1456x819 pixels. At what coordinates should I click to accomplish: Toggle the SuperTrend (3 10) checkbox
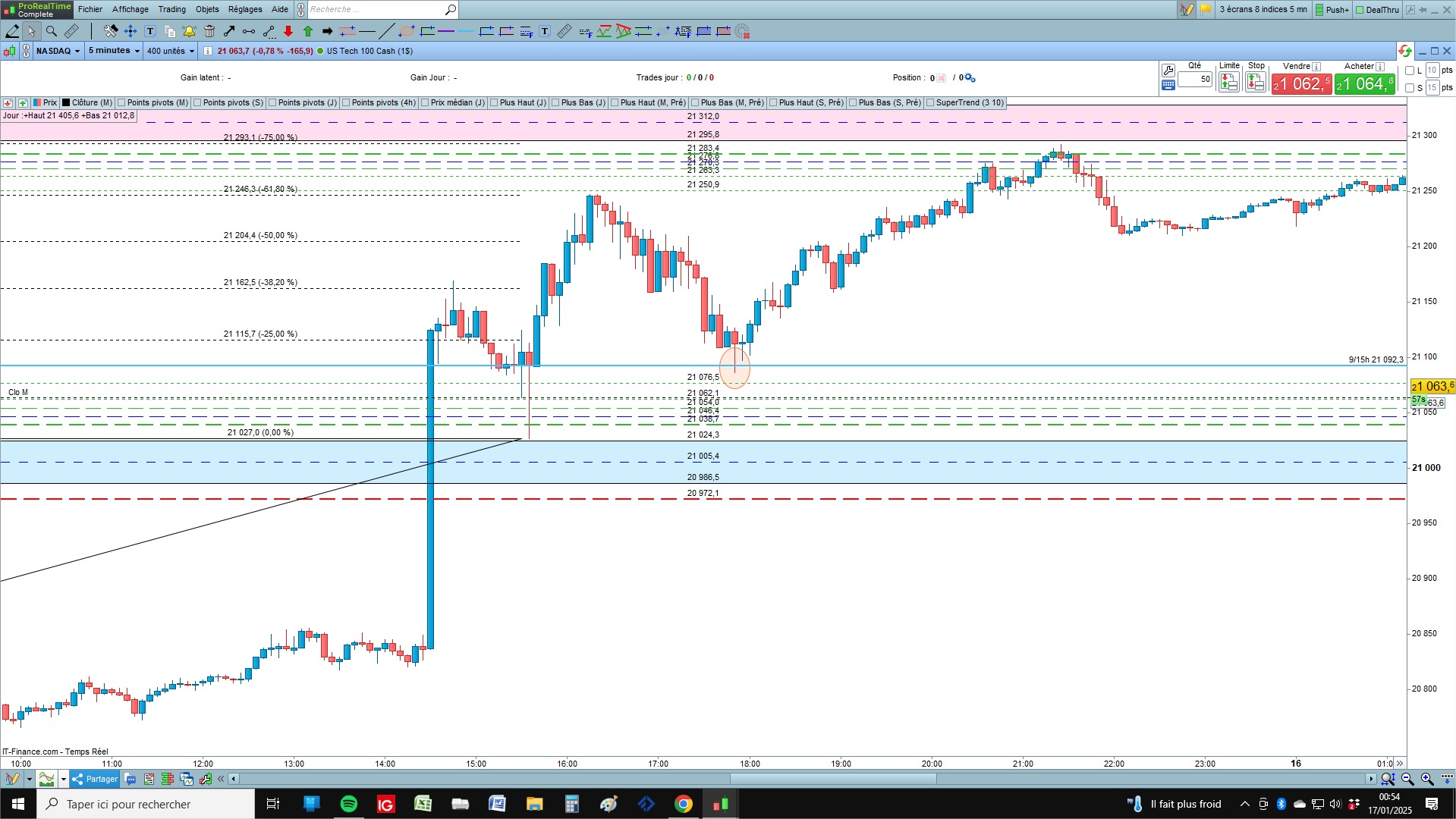point(930,103)
